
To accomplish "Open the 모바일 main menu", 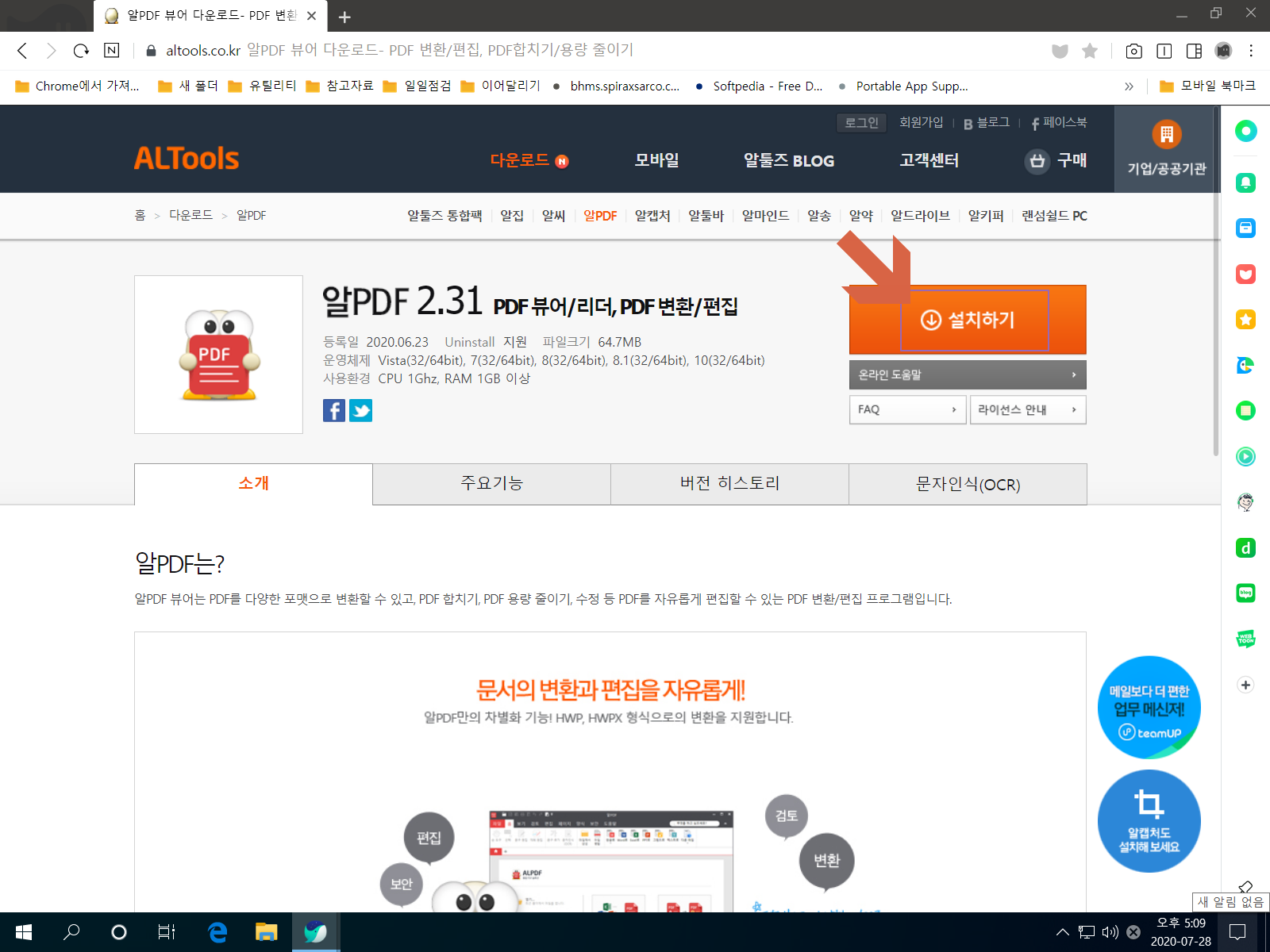I will [x=656, y=160].
